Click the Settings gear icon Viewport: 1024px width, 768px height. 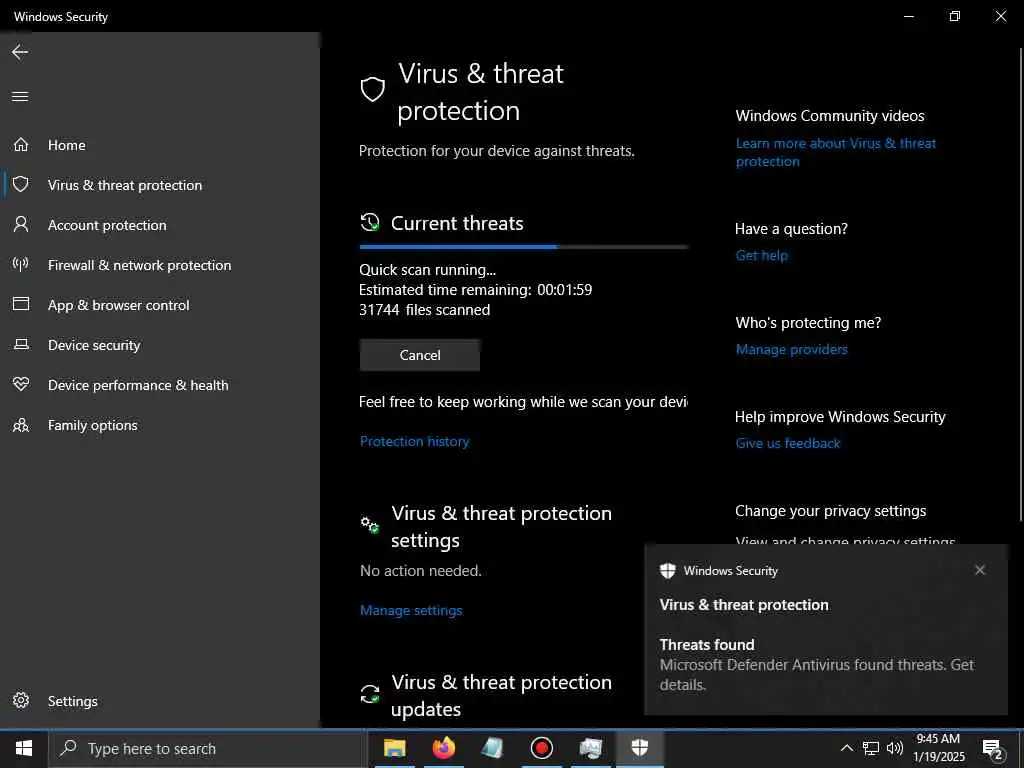(x=21, y=700)
